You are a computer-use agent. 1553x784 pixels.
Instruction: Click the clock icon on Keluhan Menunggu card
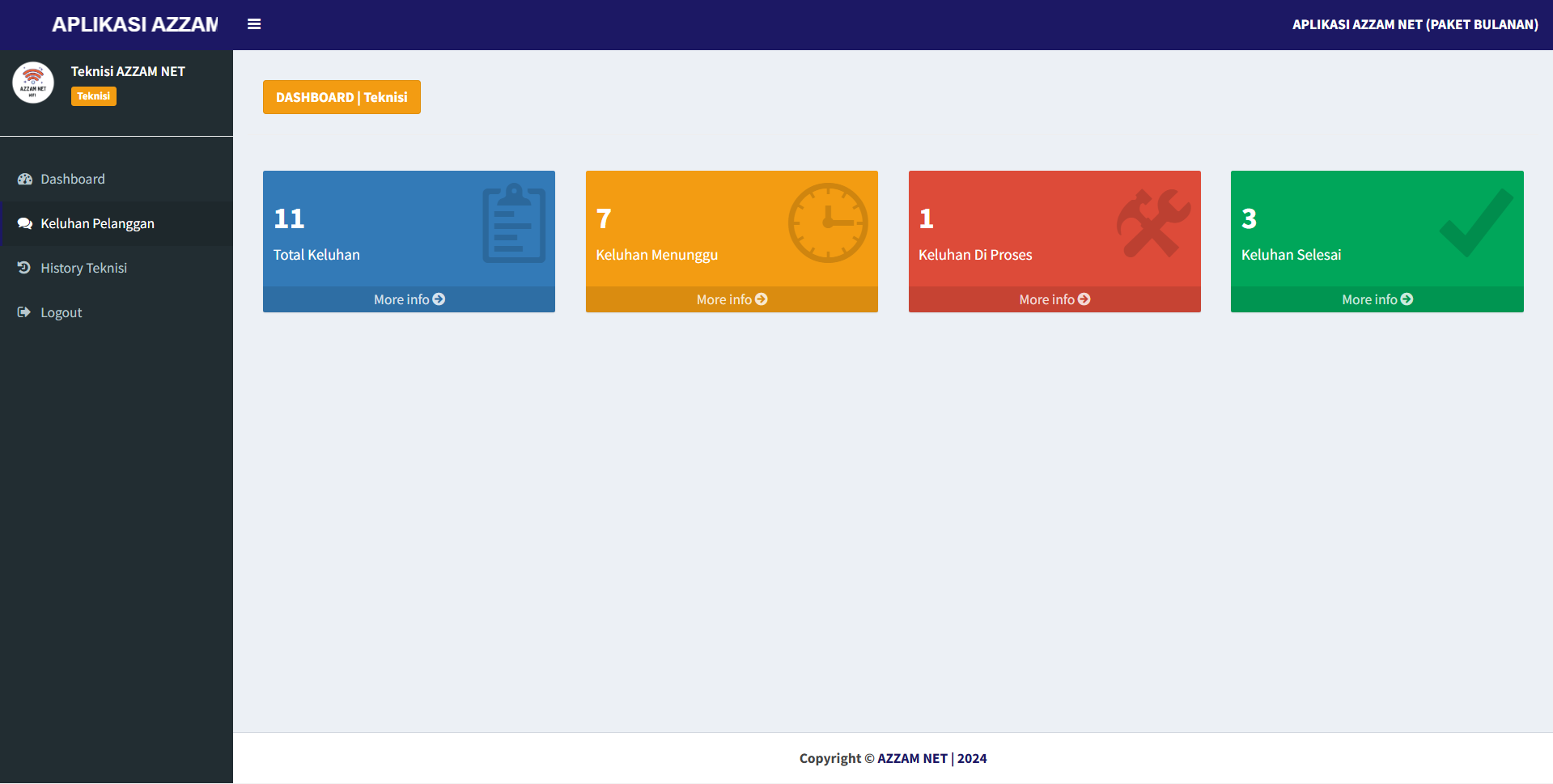[828, 222]
